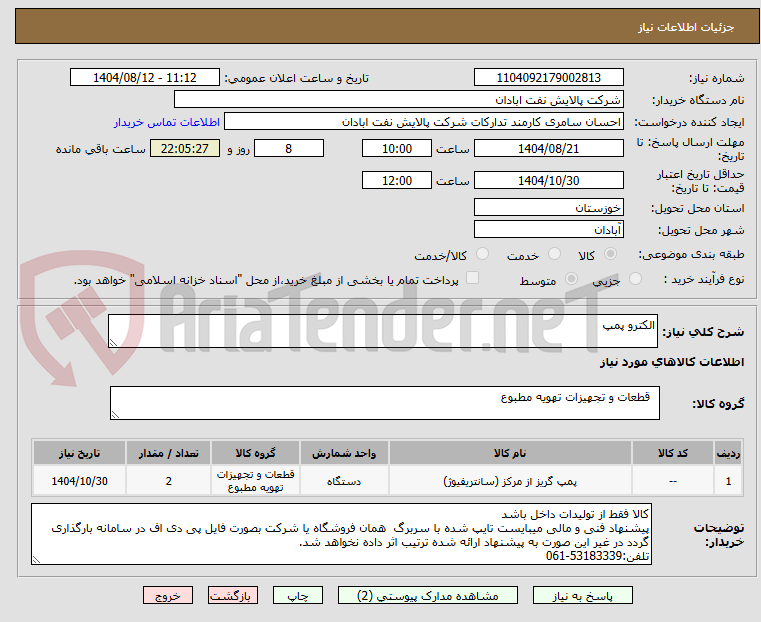Click the buyer name field شرکت پالایش نفت ابادان
761x622 pixels.
(398, 99)
